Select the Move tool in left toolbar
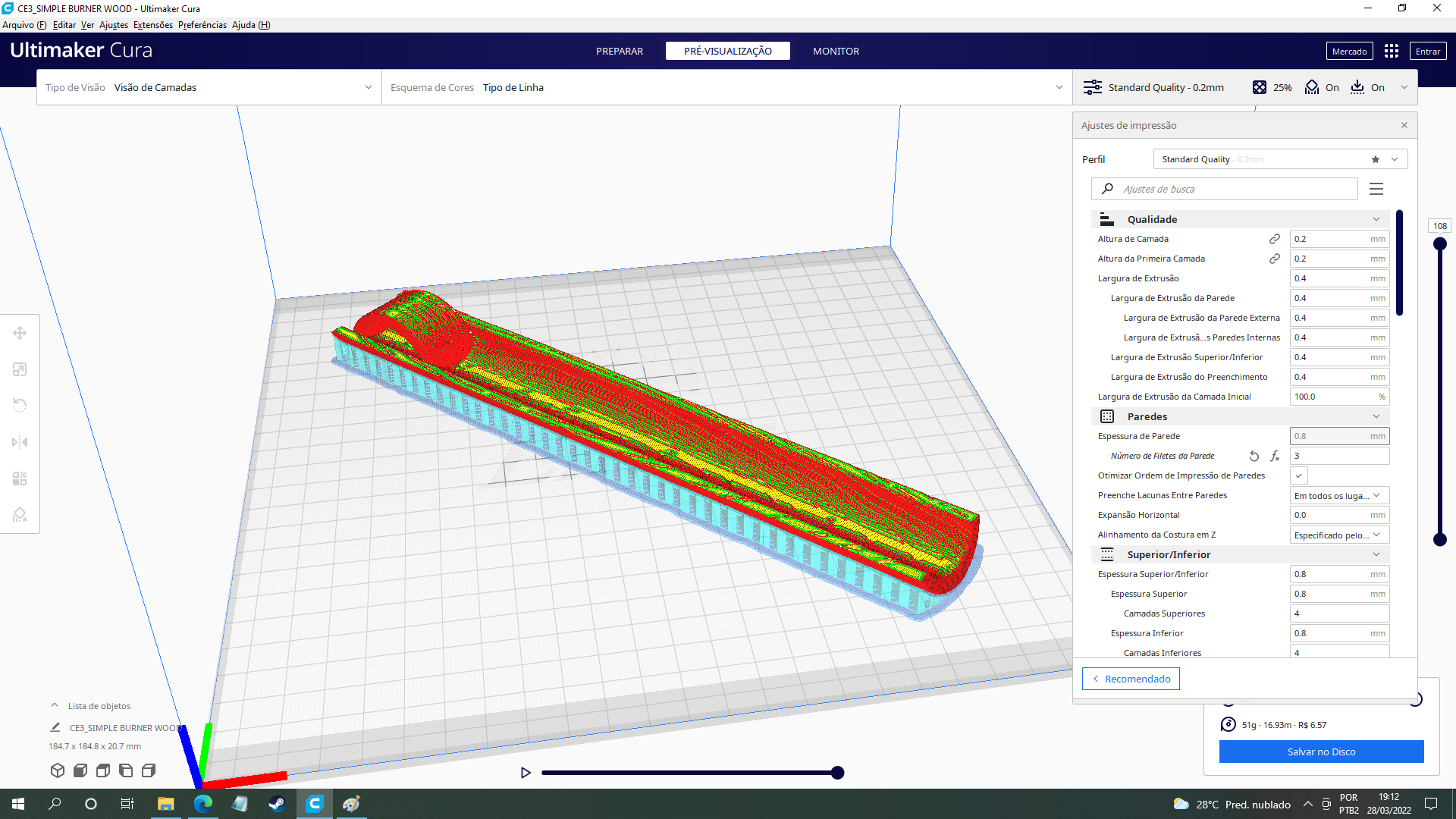The image size is (1456, 819). (x=20, y=333)
